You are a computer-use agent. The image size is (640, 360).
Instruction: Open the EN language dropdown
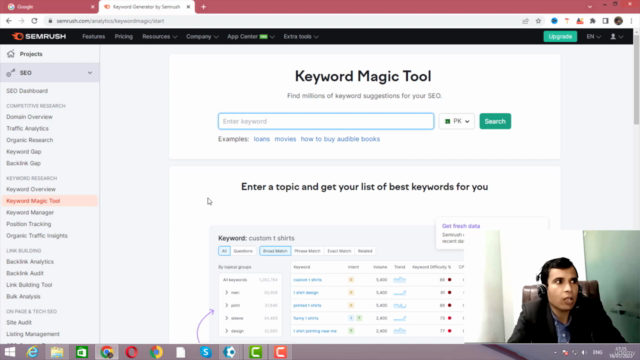pyautogui.click(x=593, y=36)
